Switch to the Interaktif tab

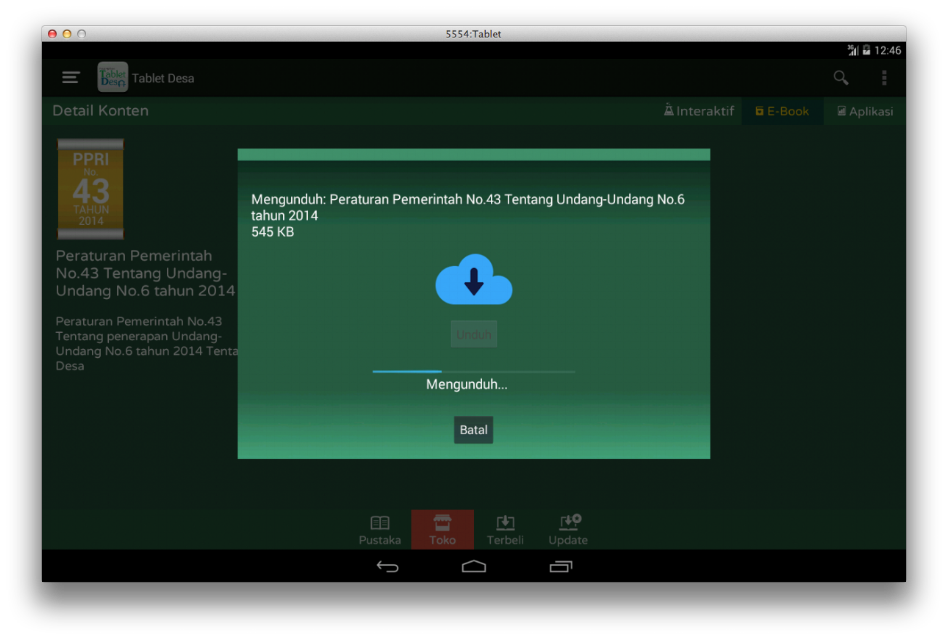point(698,111)
